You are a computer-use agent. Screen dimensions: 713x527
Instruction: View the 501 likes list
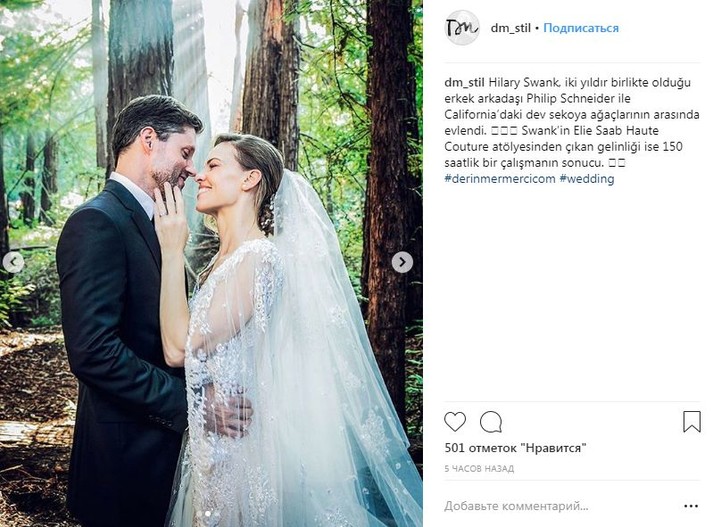coord(515,448)
